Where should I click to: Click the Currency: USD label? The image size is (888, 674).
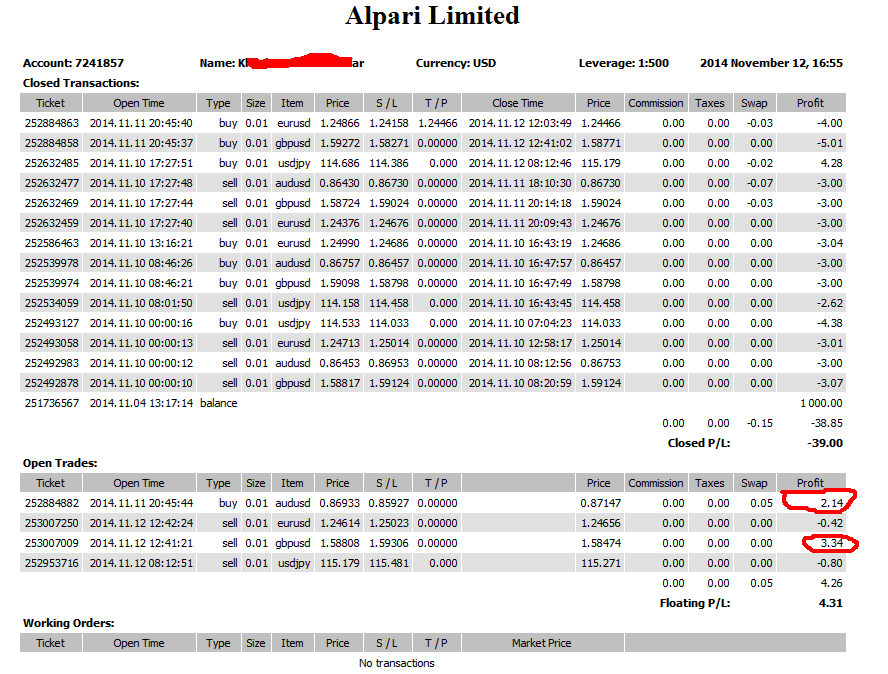(456, 63)
